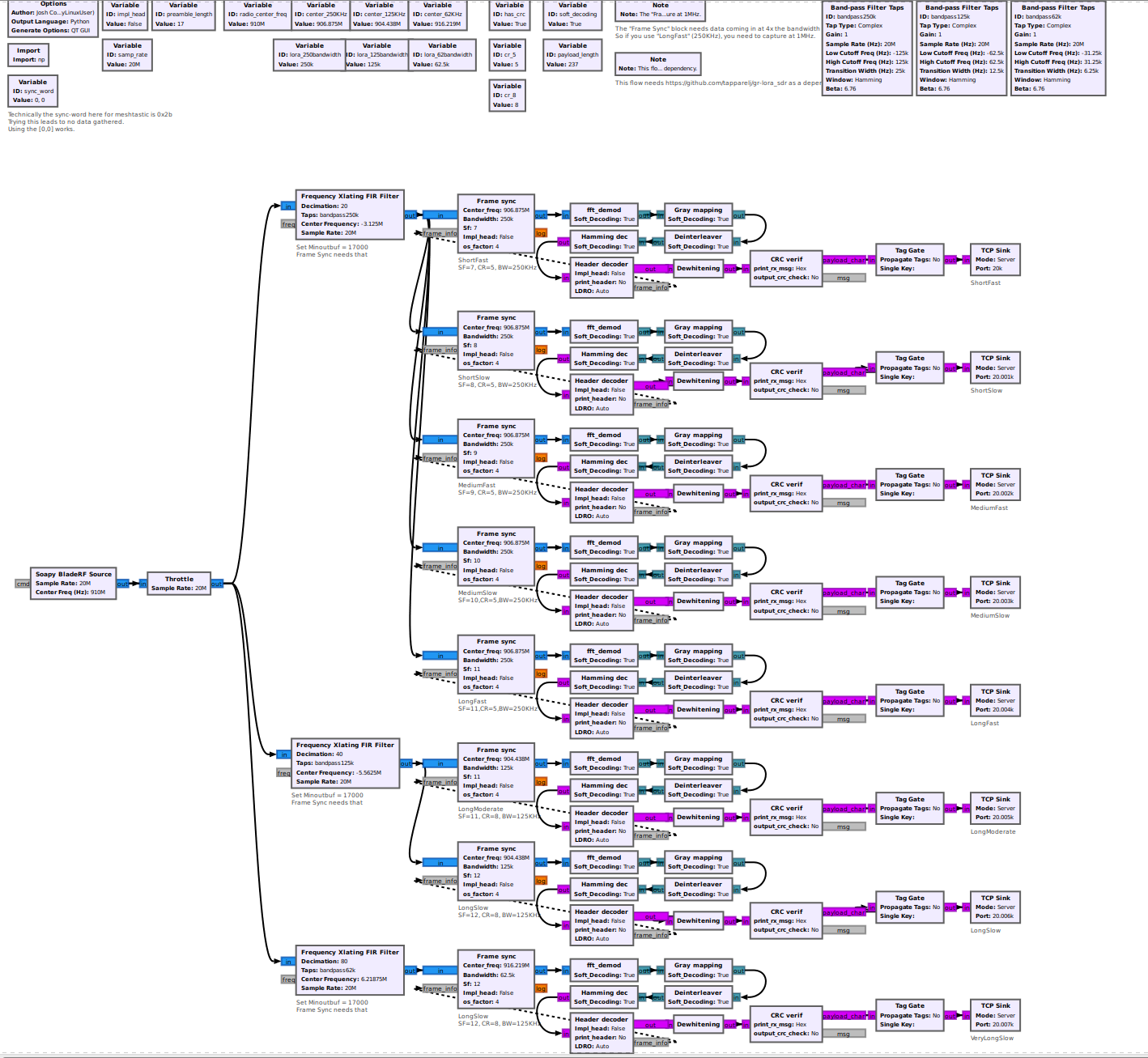Select the Frame sync block with Sf 7
The width and height of the screenshot is (1148, 1058).
click(495, 224)
